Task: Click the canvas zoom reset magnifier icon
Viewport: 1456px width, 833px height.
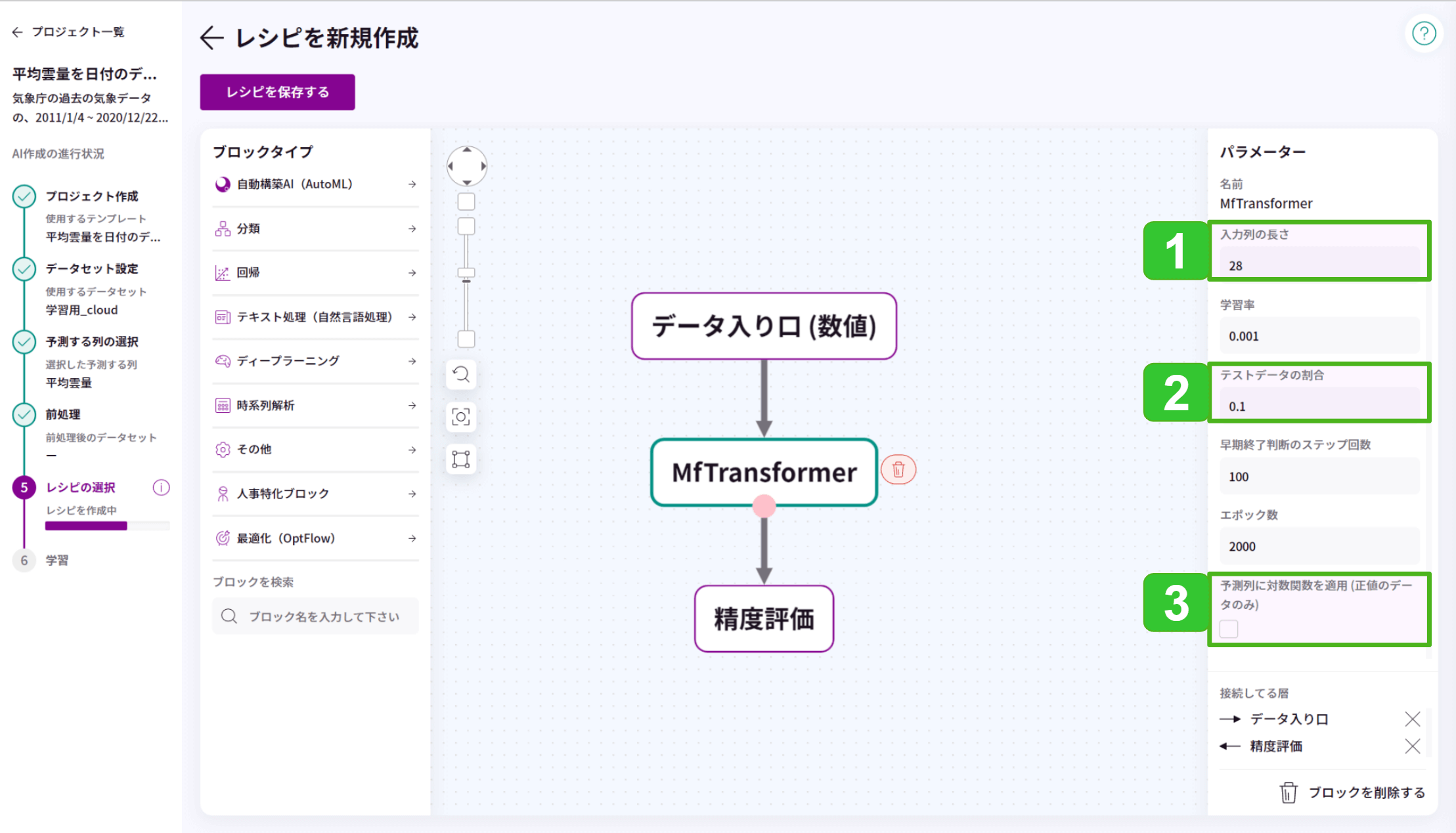Action: 461,375
